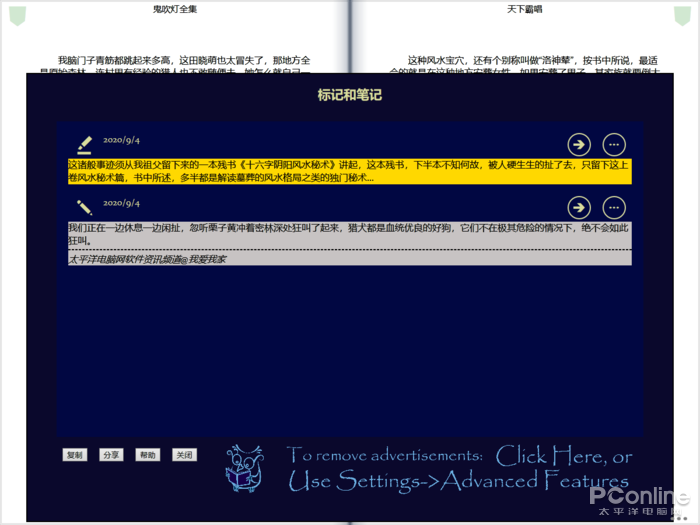
Task: Click the book title 鬼吹灯全集 header
Action: [x=175, y=9]
